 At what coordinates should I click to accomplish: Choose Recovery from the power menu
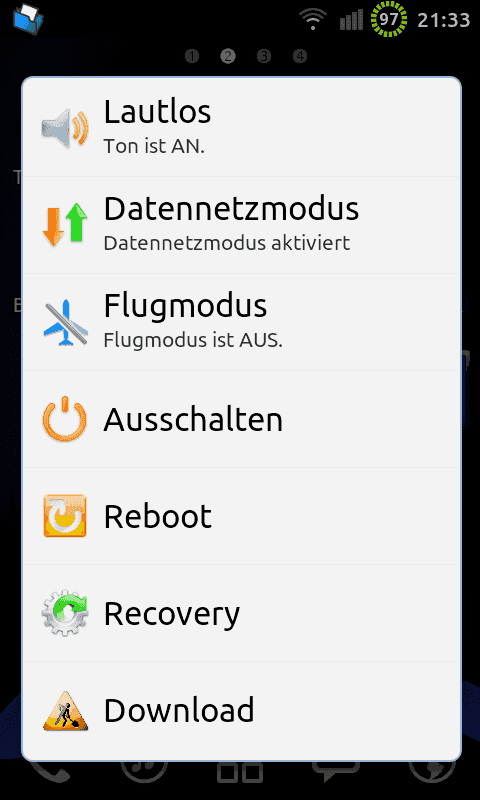coord(241,613)
